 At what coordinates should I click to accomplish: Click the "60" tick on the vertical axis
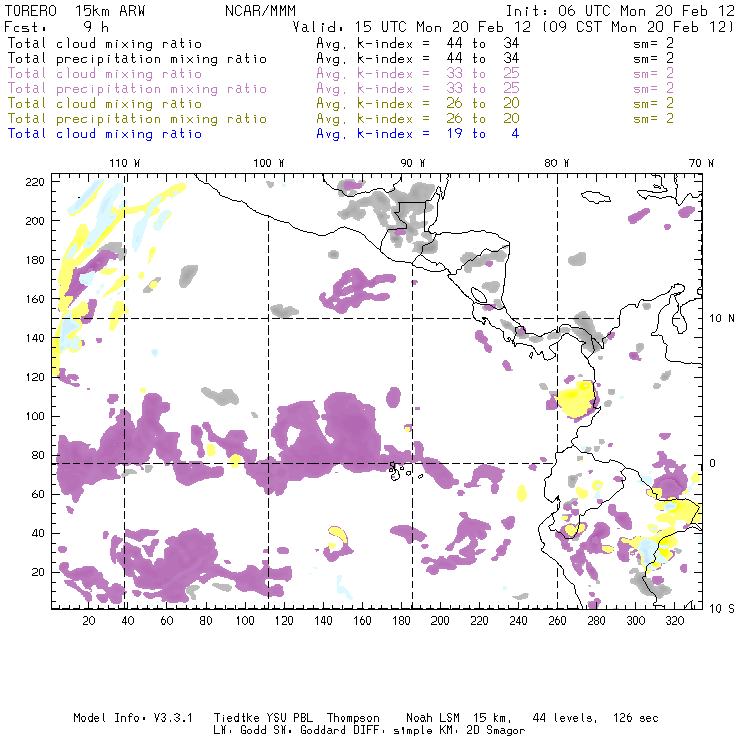pyautogui.click(x=39, y=494)
